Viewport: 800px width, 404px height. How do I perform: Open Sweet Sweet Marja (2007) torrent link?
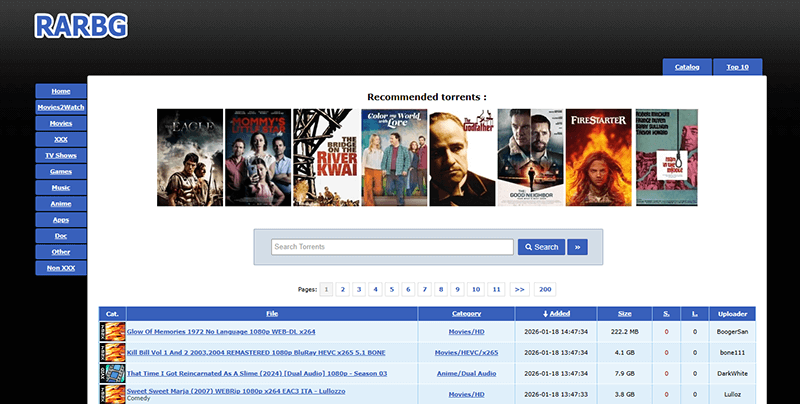236,391
